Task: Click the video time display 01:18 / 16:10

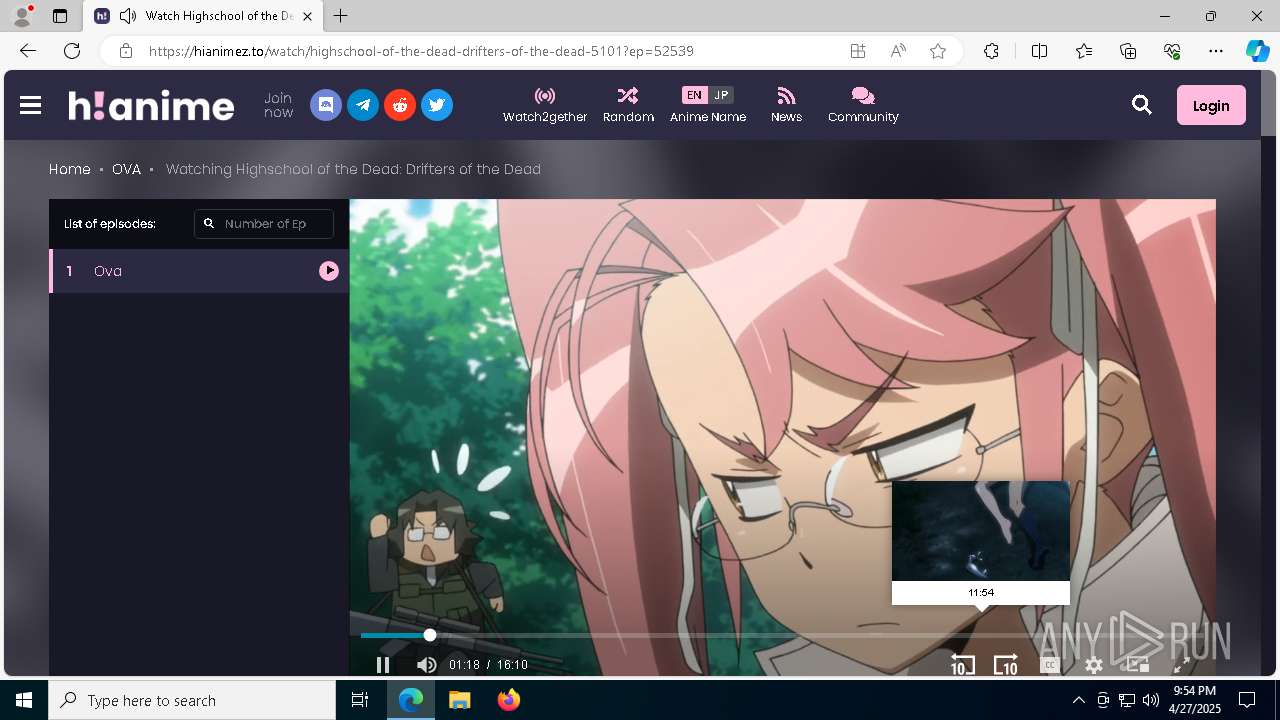Action: click(x=488, y=665)
